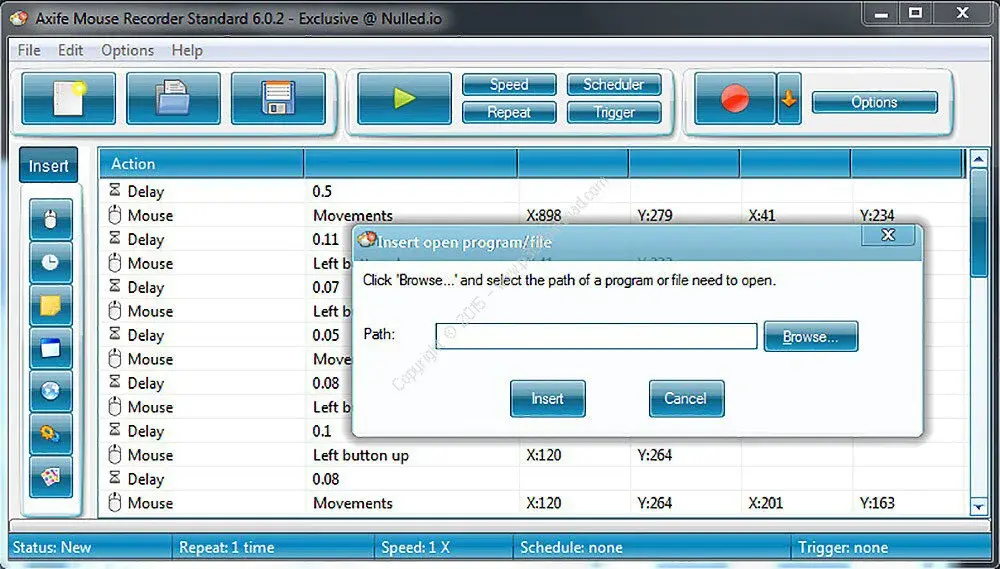Select the Delay 0.11 row
Image resolution: width=1000 pixels, height=569 pixels.
pyautogui.click(x=226, y=239)
